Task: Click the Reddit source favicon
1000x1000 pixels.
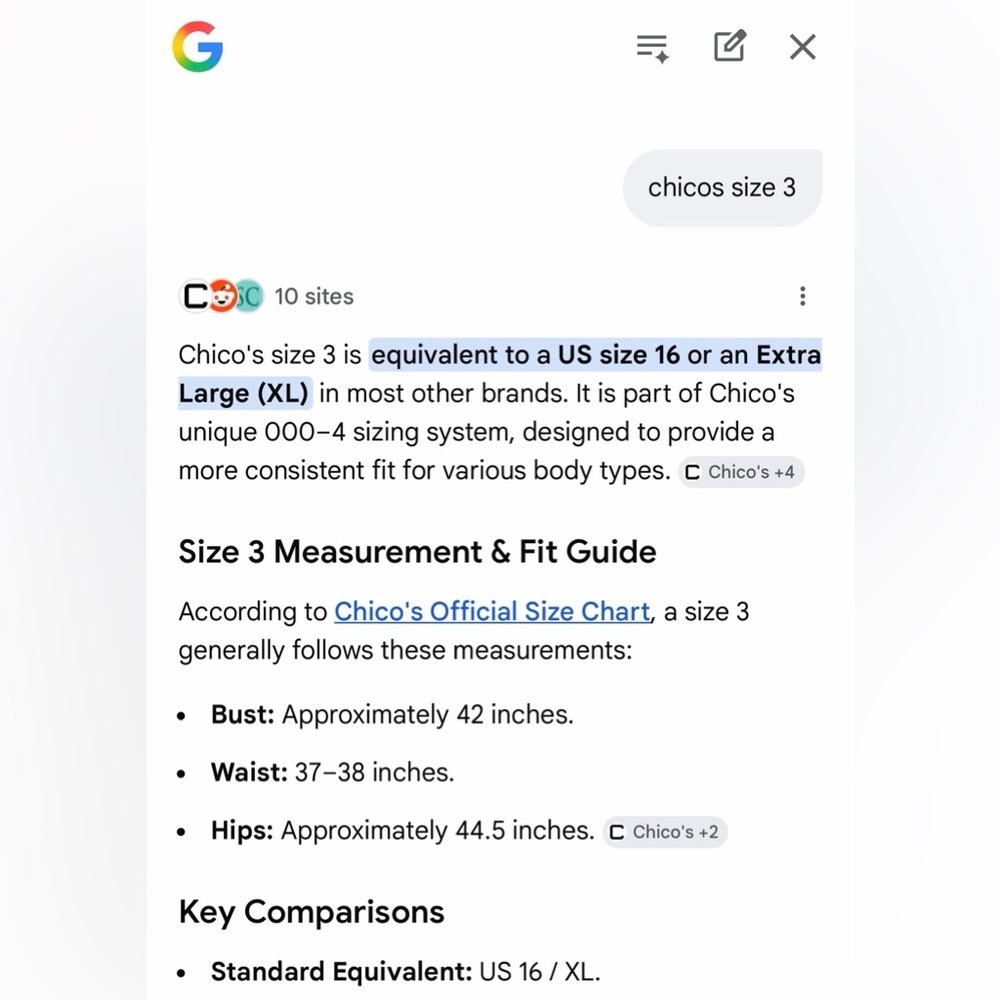Action: [222, 296]
